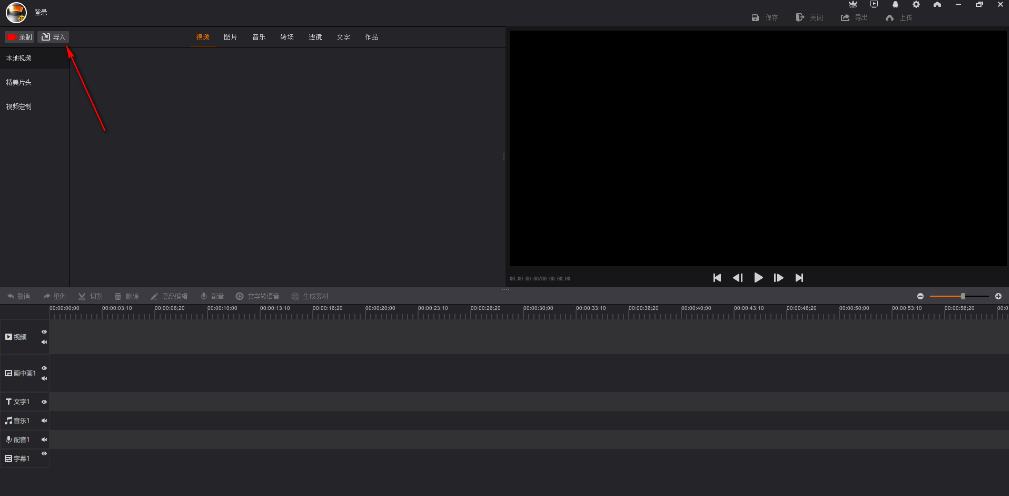The height and width of the screenshot is (496, 1009).
Task: Hide the text track using its eye icon
Action: tap(44, 402)
